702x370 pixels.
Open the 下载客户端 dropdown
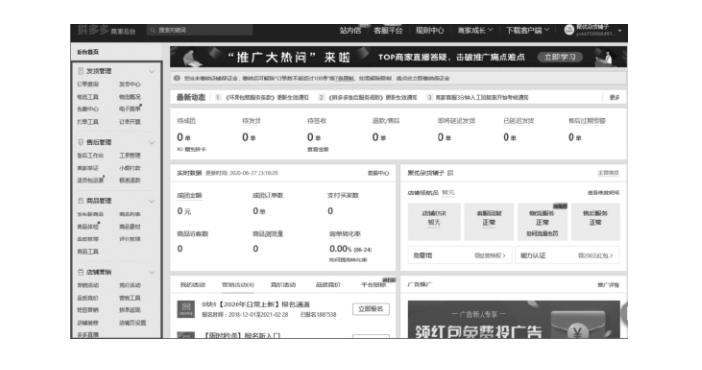[527, 30]
